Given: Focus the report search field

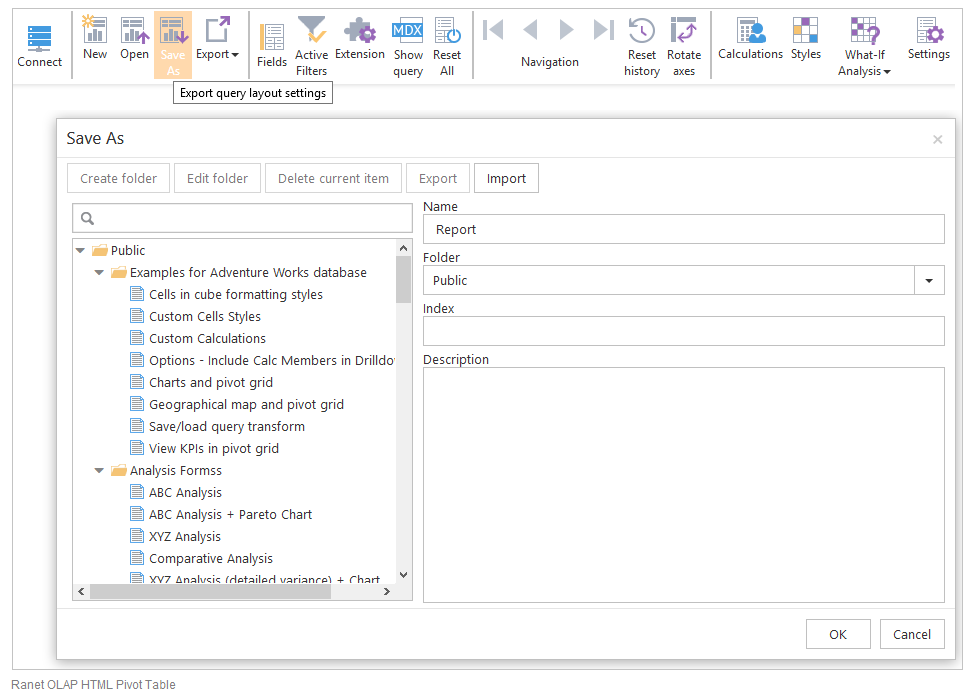Looking at the screenshot, I should 242,218.
